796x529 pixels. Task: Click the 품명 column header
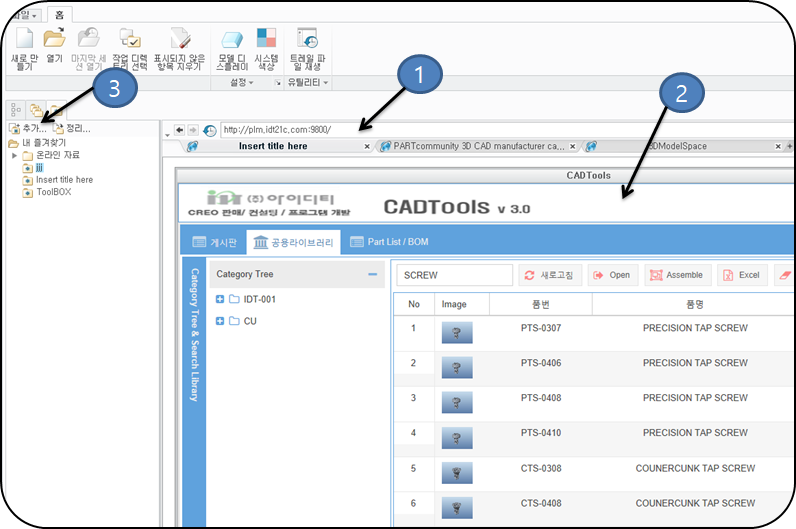(695, 304)
